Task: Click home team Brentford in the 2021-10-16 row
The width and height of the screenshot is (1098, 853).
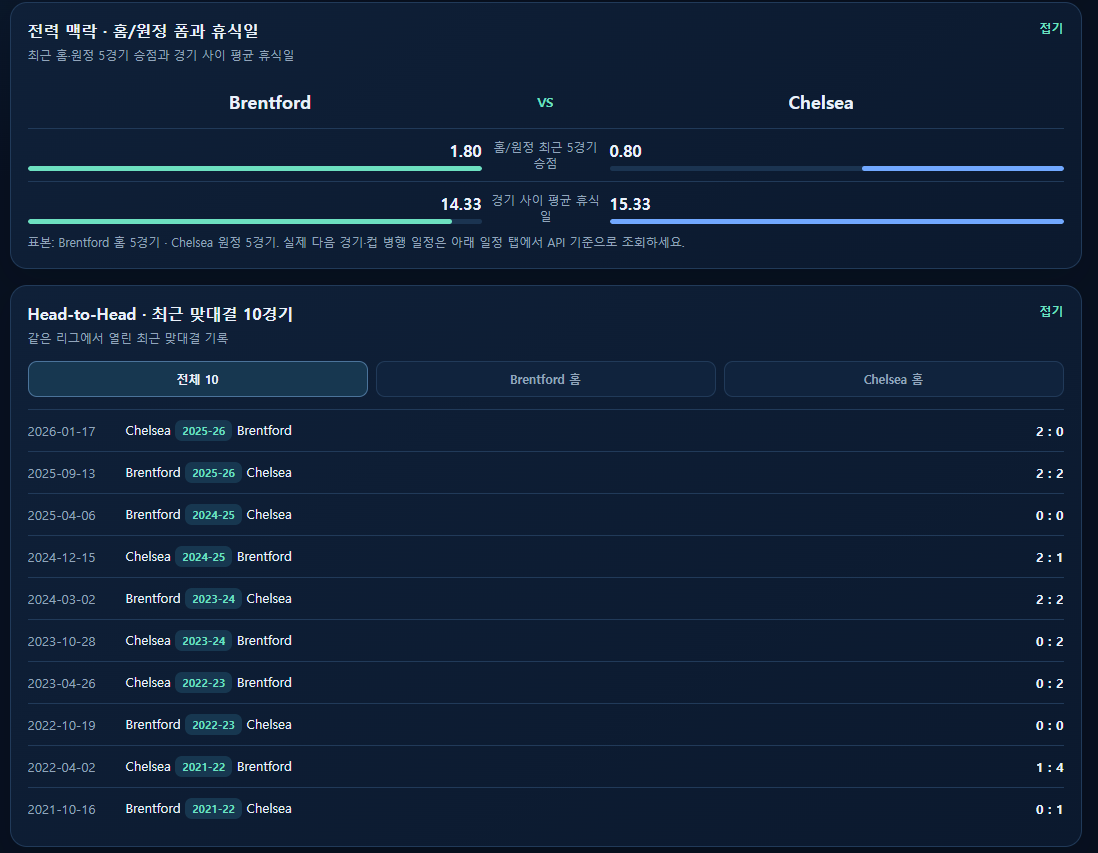Action: click(x=153, y=809)
